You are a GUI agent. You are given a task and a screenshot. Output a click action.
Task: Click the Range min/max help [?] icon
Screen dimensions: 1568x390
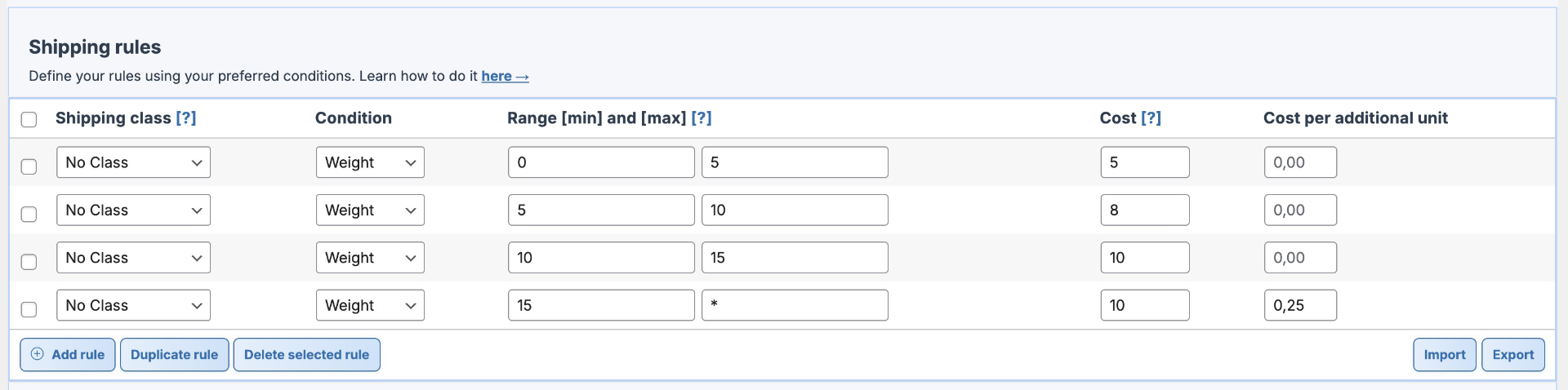pos(702,118)
